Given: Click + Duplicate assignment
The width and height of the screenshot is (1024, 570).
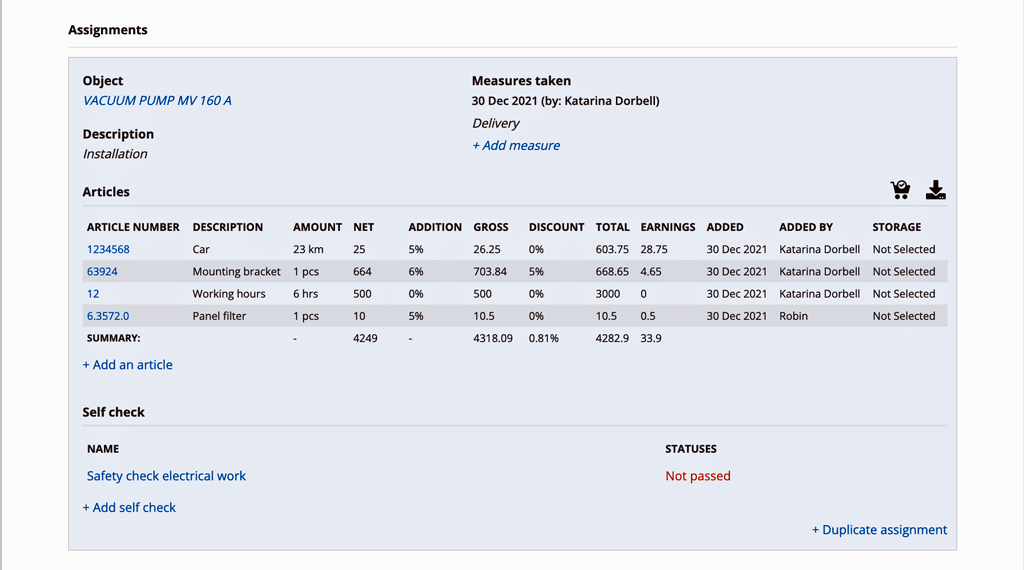Looking at the screenshot, I should pos(879,530).
